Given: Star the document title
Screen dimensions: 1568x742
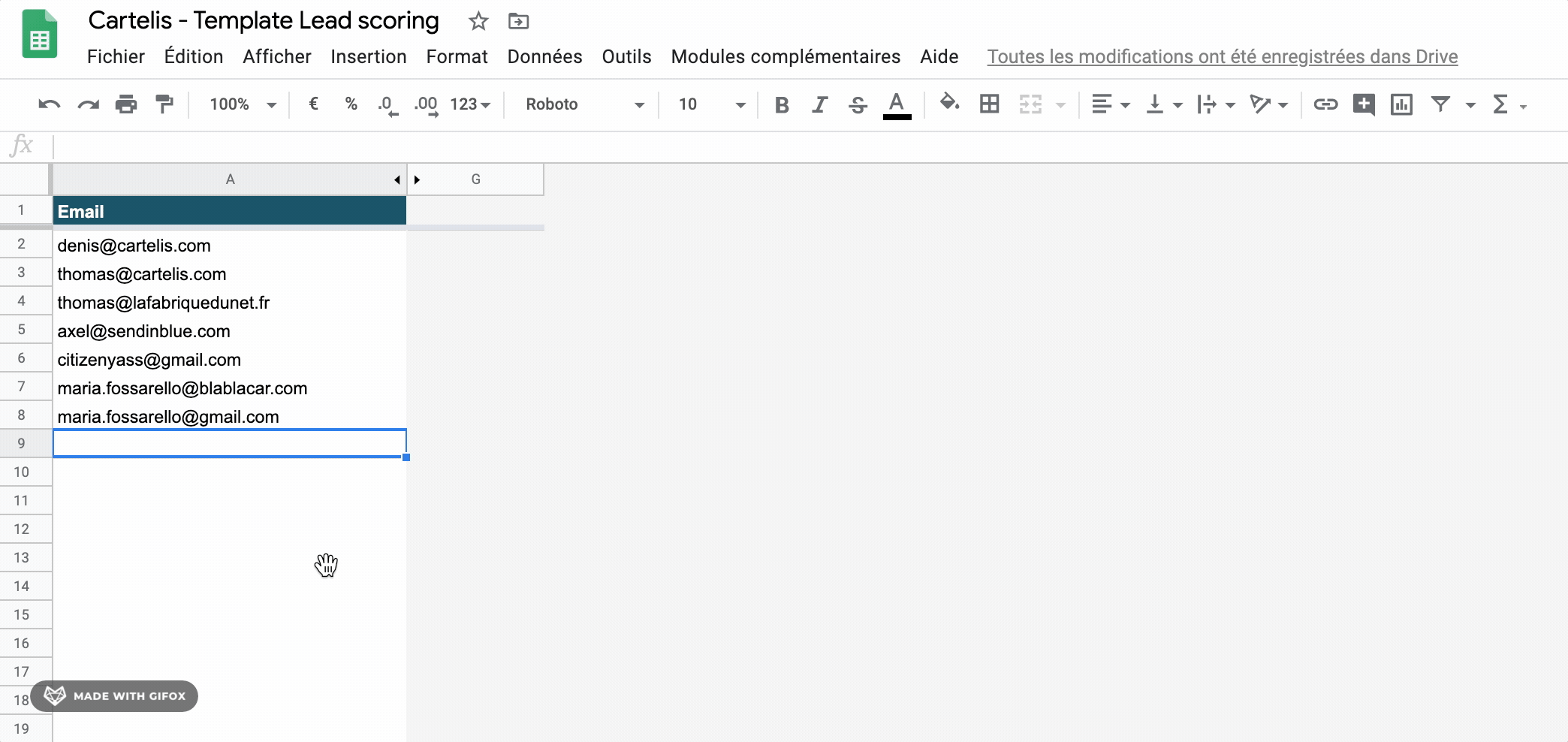Looking at the screenshot, I should (478, 21).
